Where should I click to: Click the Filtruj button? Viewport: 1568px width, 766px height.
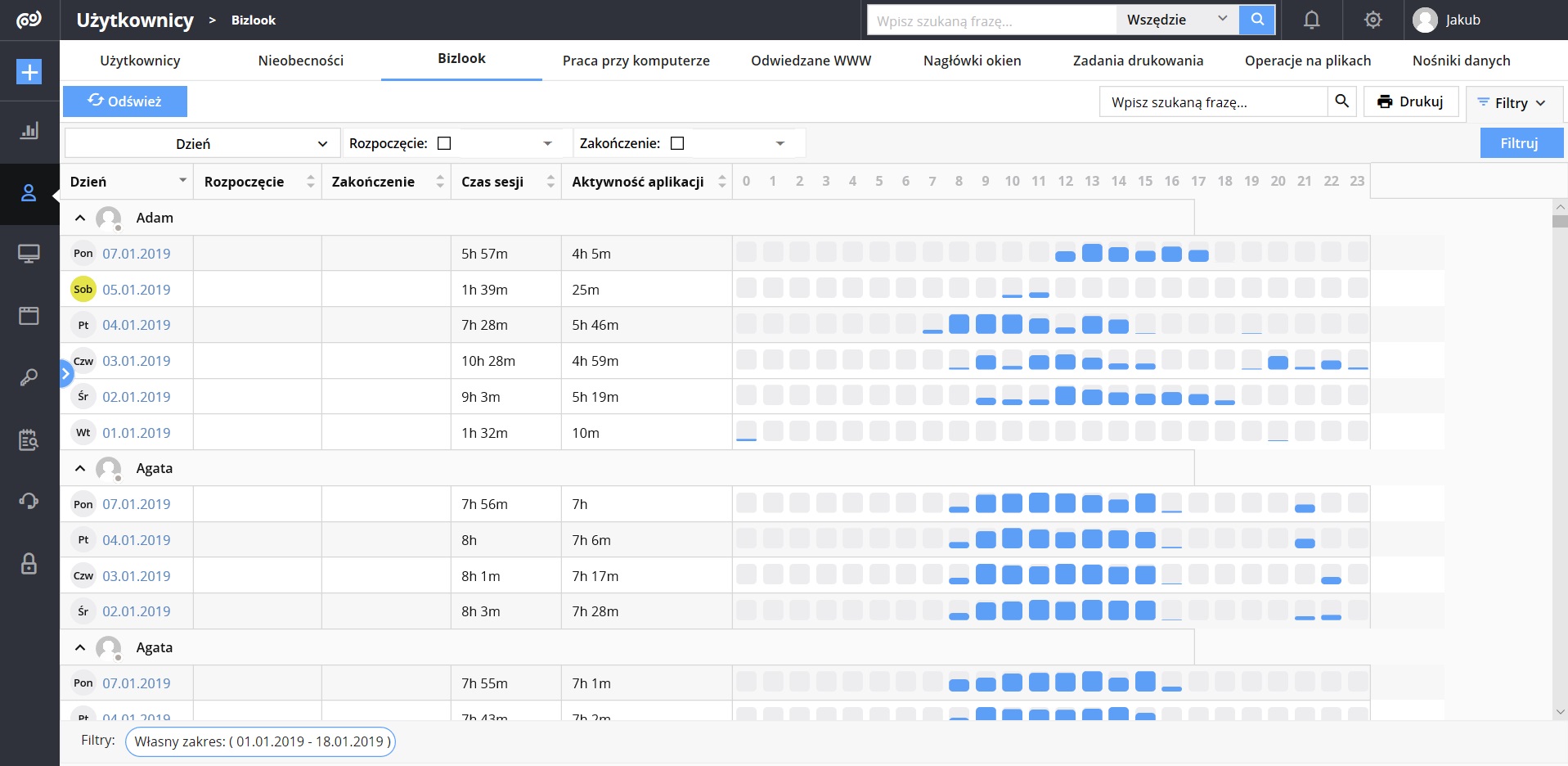click(x=1520, y=143)
